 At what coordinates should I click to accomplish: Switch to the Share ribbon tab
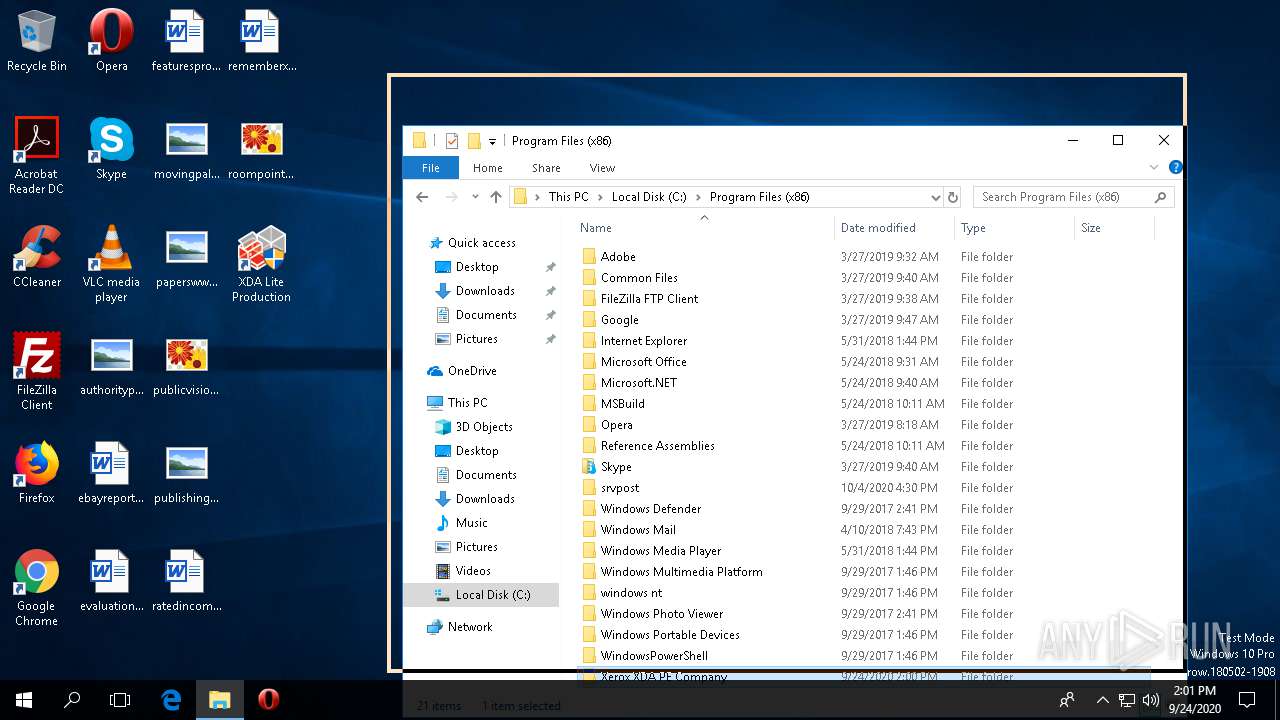(546, 168)
